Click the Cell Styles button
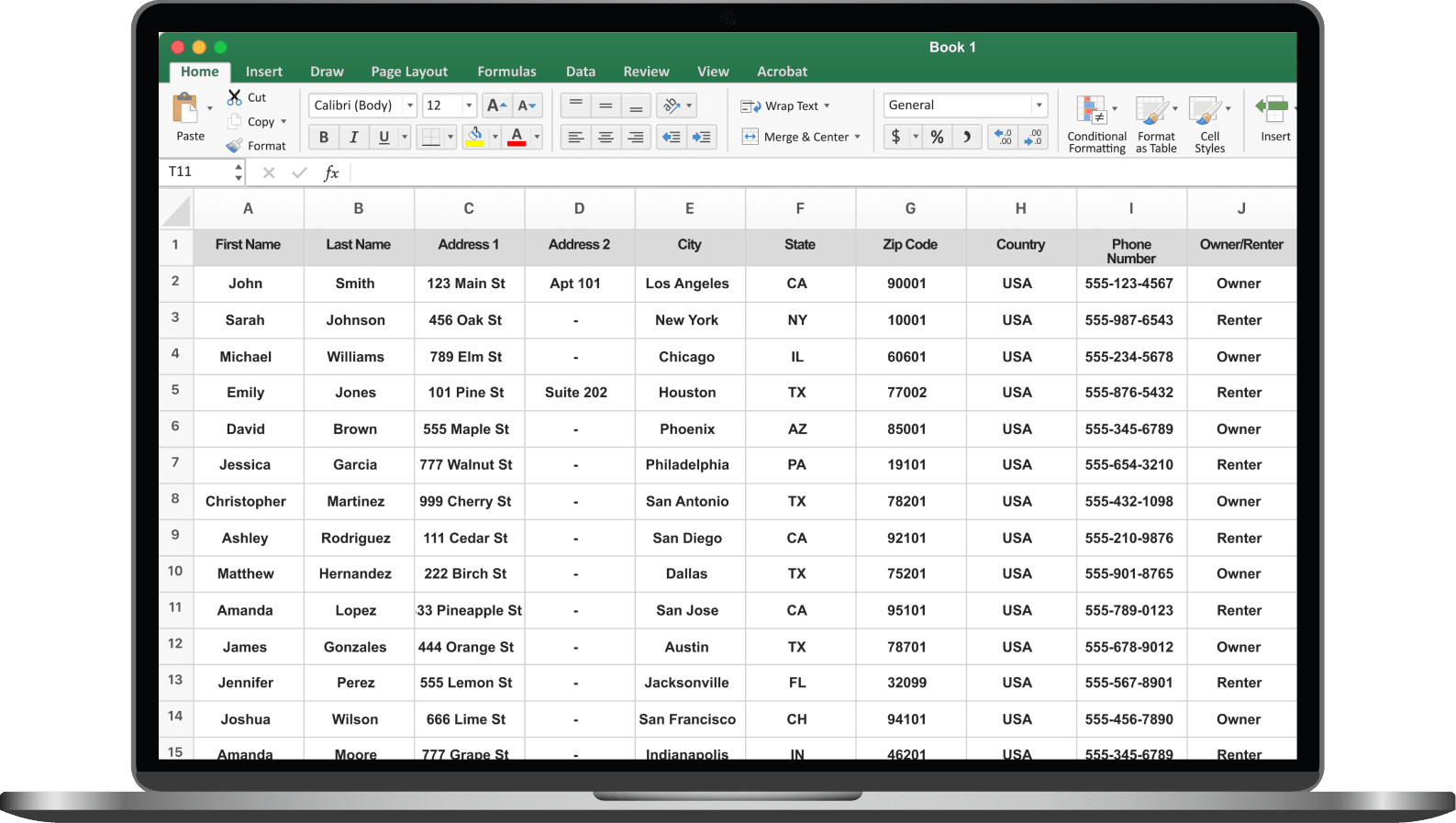The image size is (1456, 823). tap(1209, 125)
